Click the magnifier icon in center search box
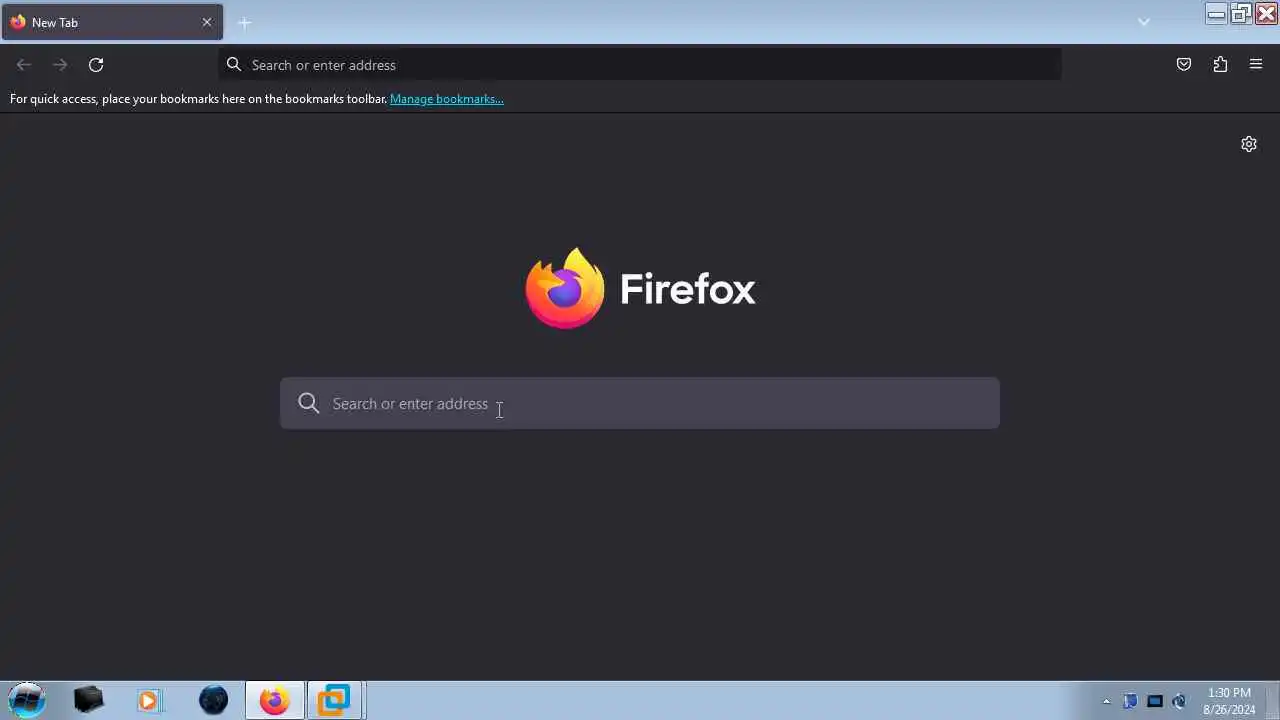 point(309,403)
